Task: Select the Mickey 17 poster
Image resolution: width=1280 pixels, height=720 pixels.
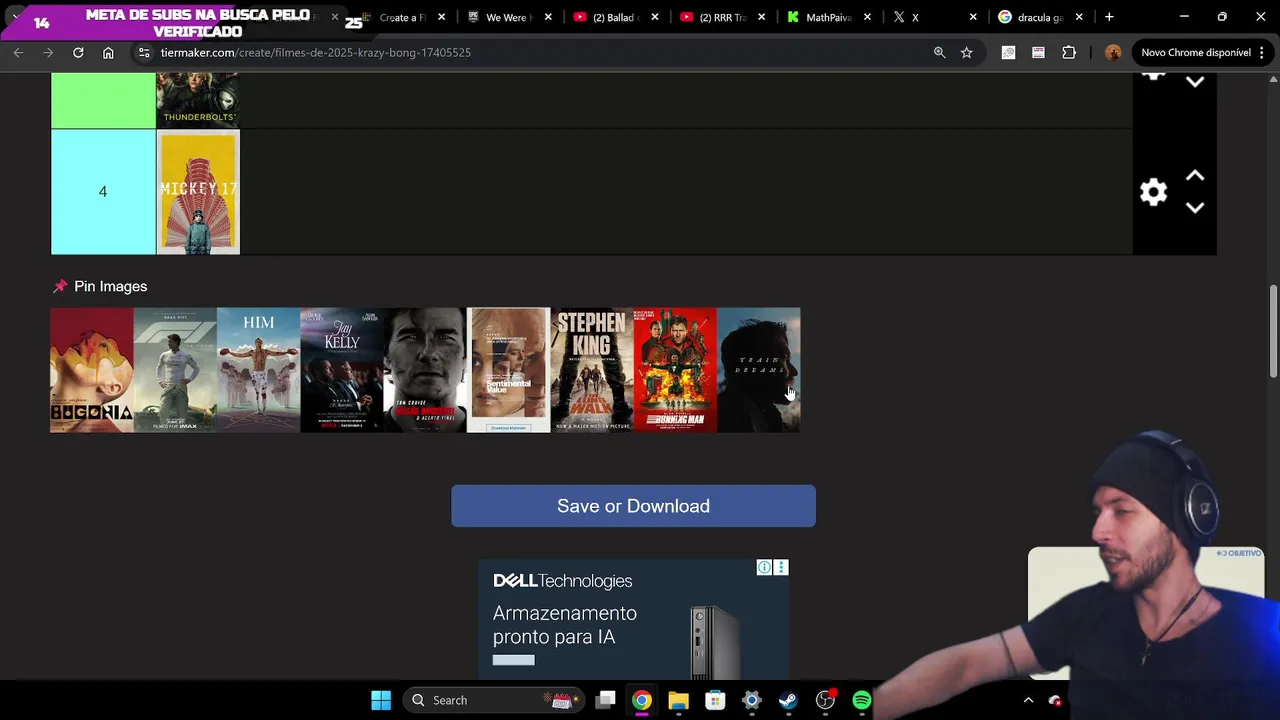Action: tap(198, 192)
